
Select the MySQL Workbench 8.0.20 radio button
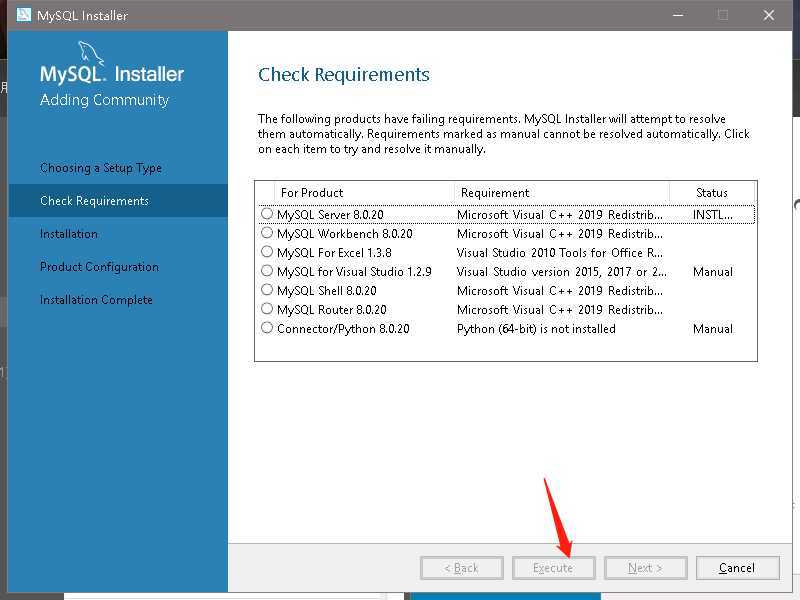point(267,233)
